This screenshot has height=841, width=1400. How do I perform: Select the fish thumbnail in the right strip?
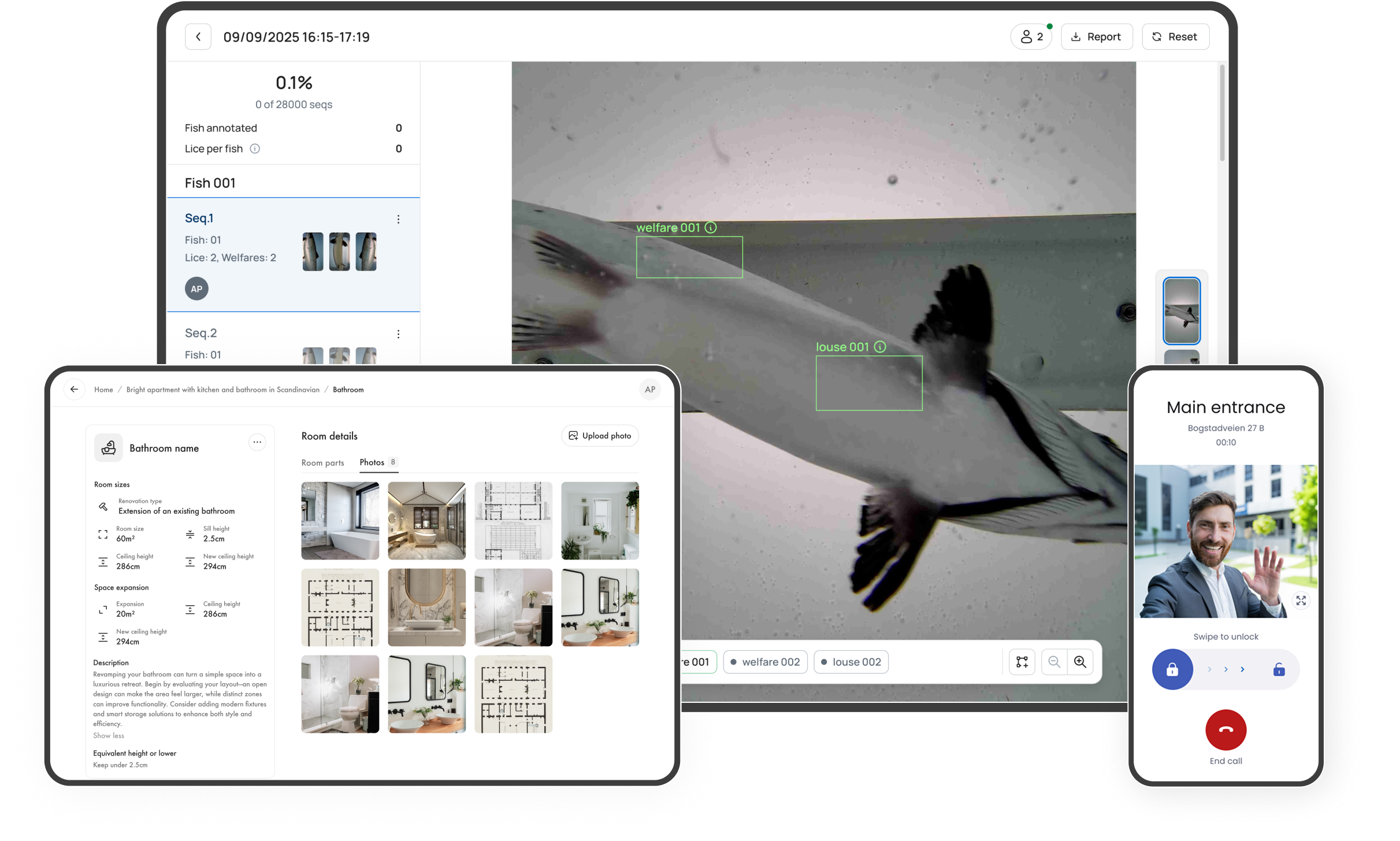[x=1182, y=310]
